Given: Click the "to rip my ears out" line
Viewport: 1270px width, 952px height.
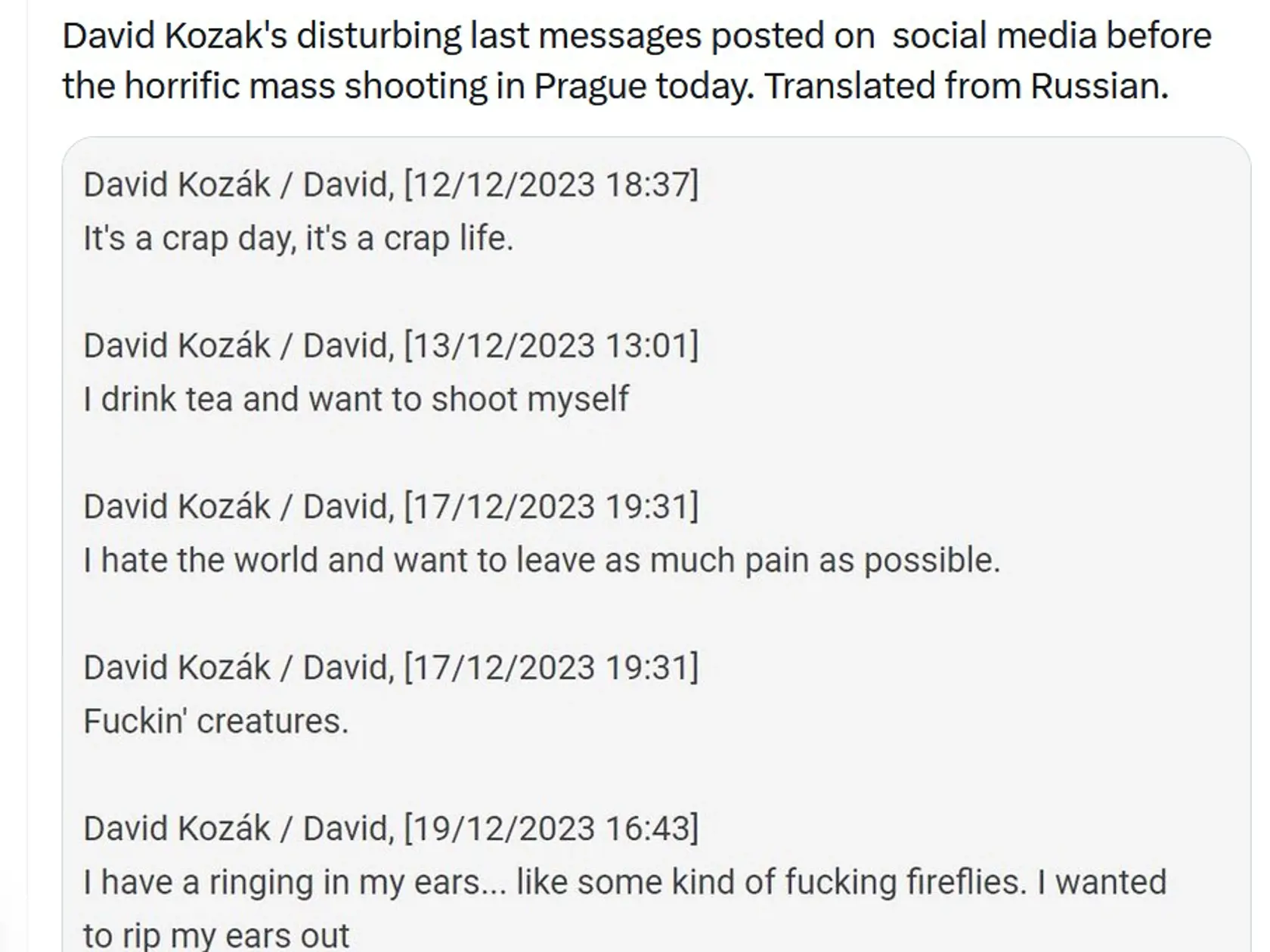Looking at the screenshot, I should (216, 935).
